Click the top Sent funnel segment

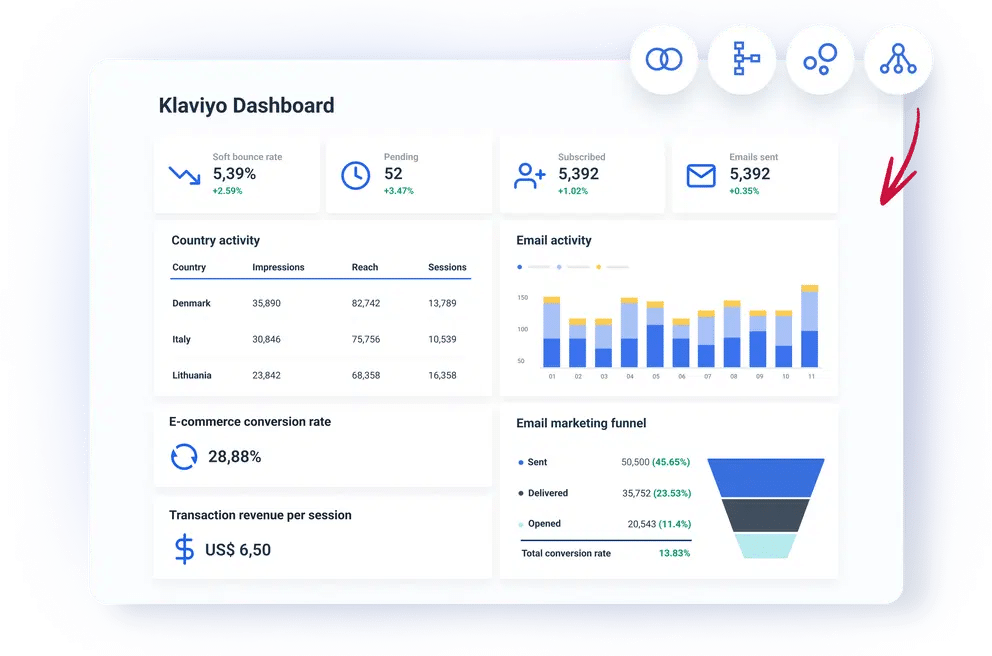765,476
